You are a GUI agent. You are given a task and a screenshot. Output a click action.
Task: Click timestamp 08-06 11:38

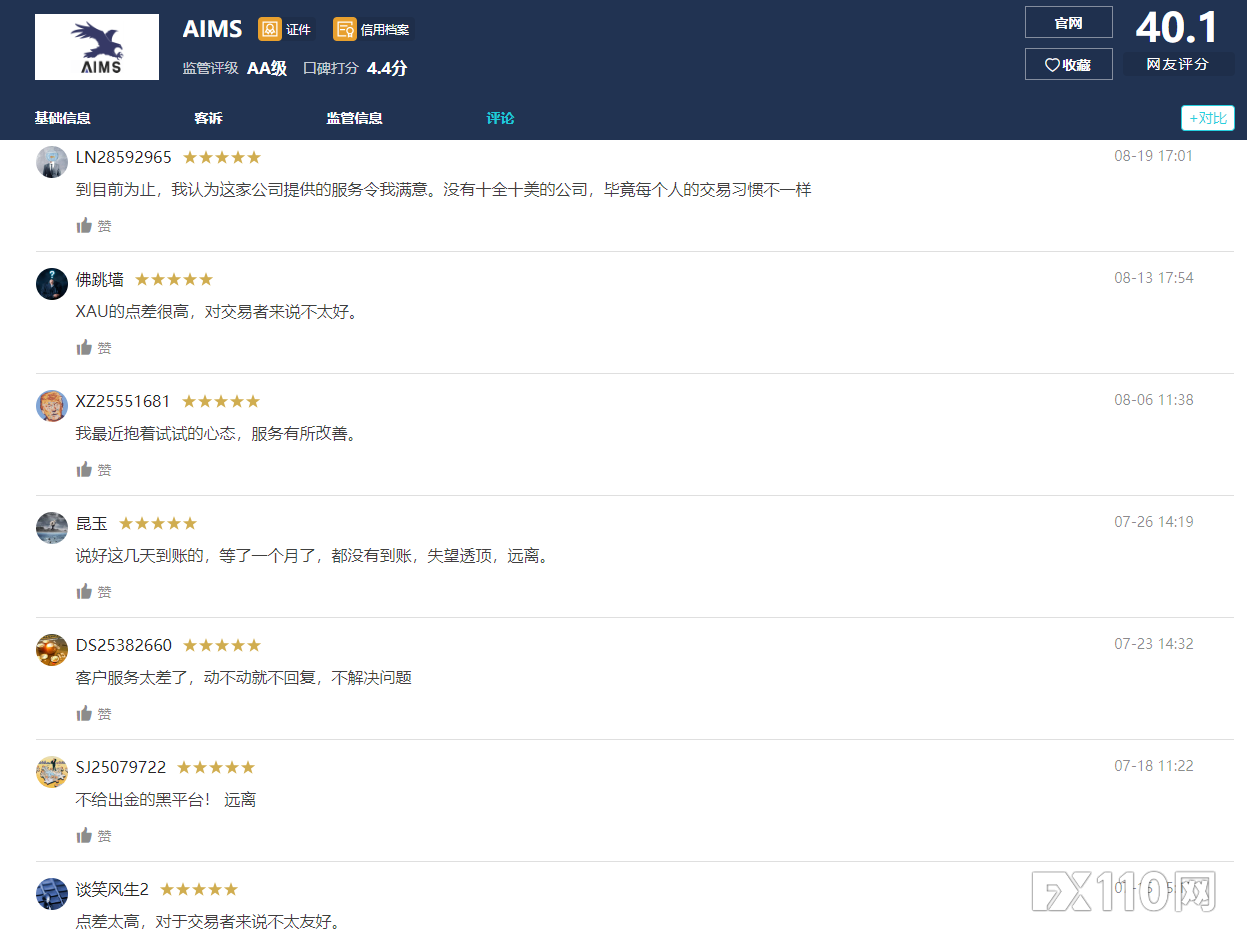[1154, 400]
